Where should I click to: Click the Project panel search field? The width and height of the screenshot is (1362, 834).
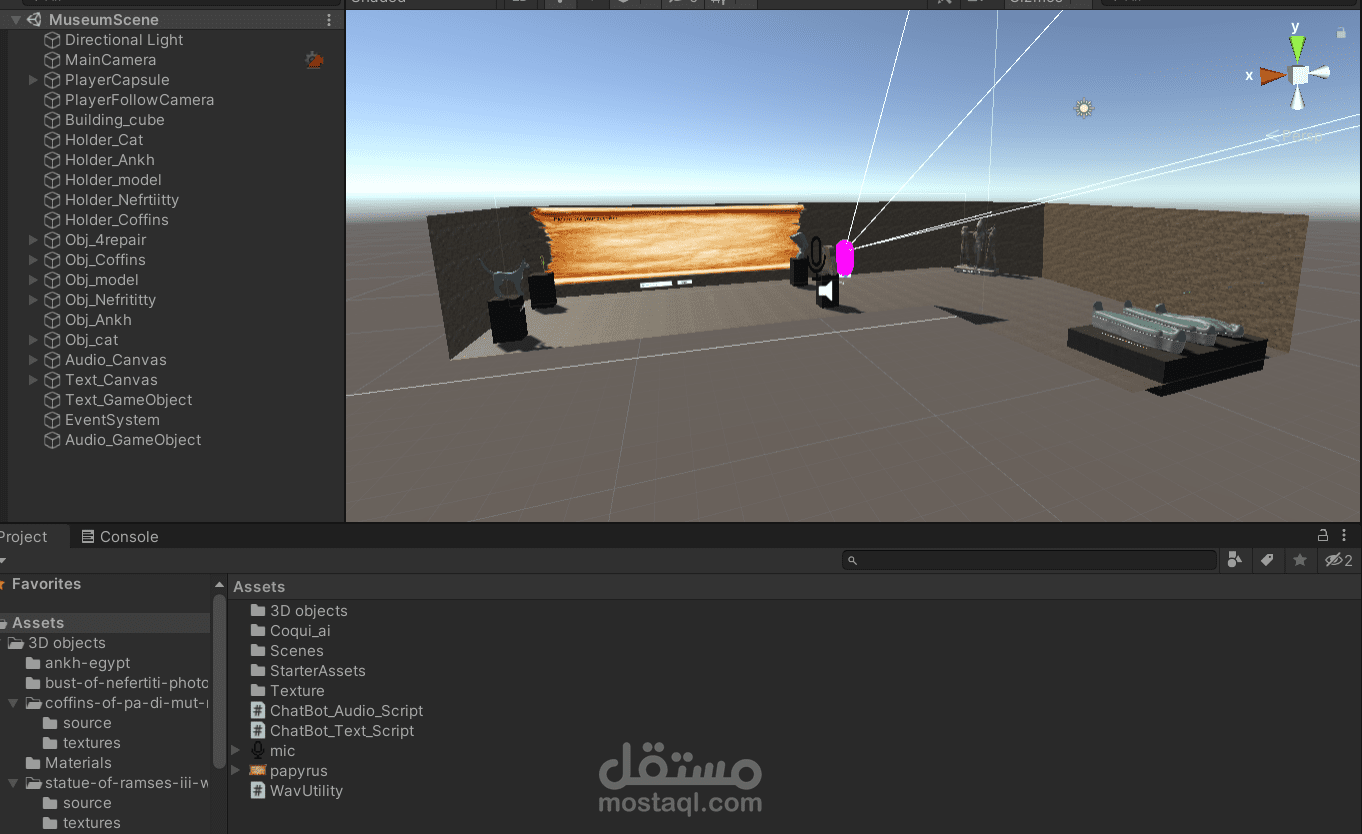[1029, 560]
